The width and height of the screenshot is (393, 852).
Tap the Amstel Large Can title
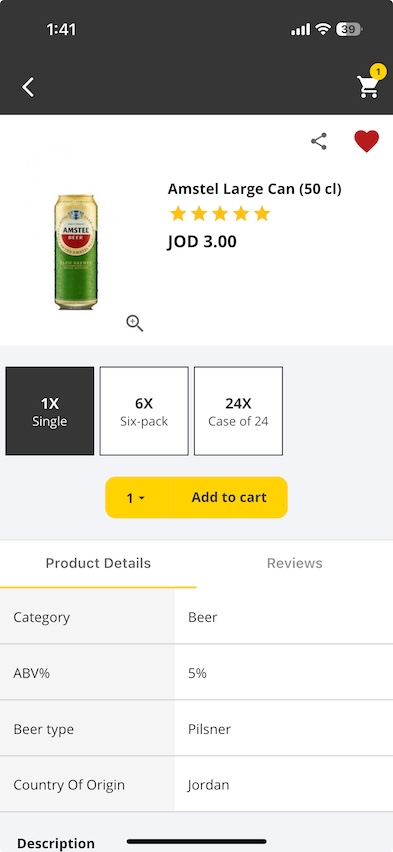[254, 189]
